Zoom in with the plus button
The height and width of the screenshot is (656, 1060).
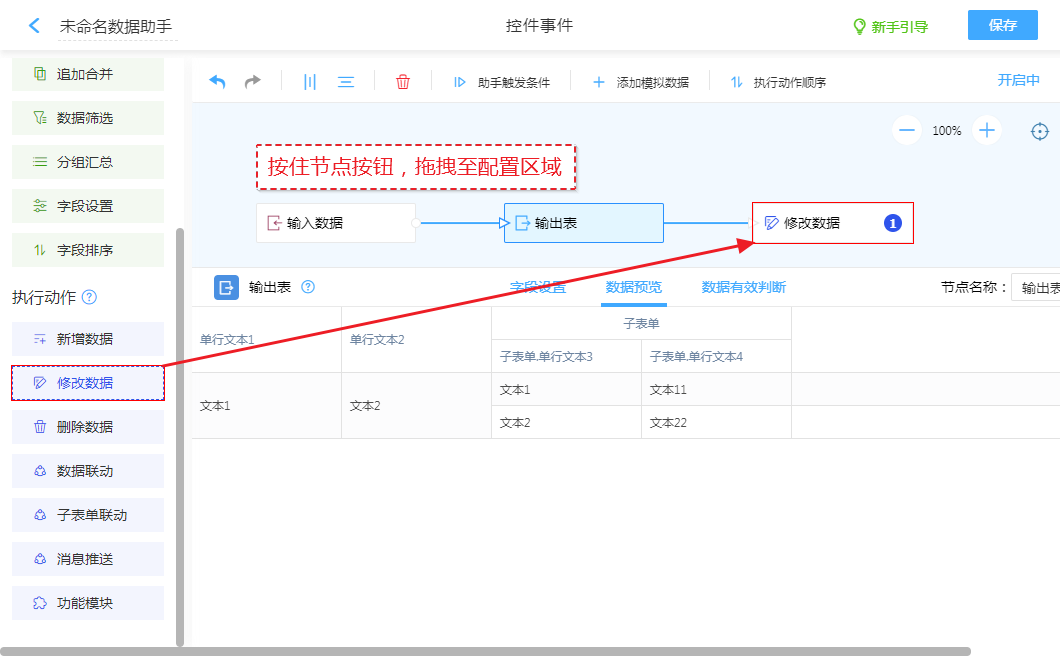coord(987,130)
